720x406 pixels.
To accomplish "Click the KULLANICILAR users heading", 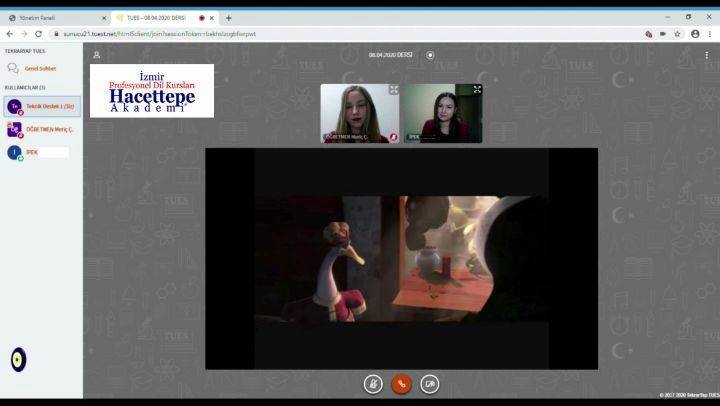I will pyautogui.click(x=25, y=87).
